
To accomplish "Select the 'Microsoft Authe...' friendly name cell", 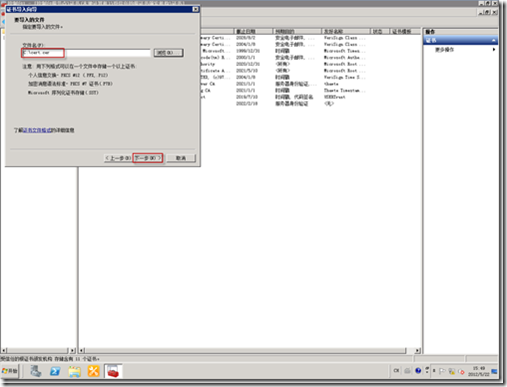I will [x=345, y=57].
